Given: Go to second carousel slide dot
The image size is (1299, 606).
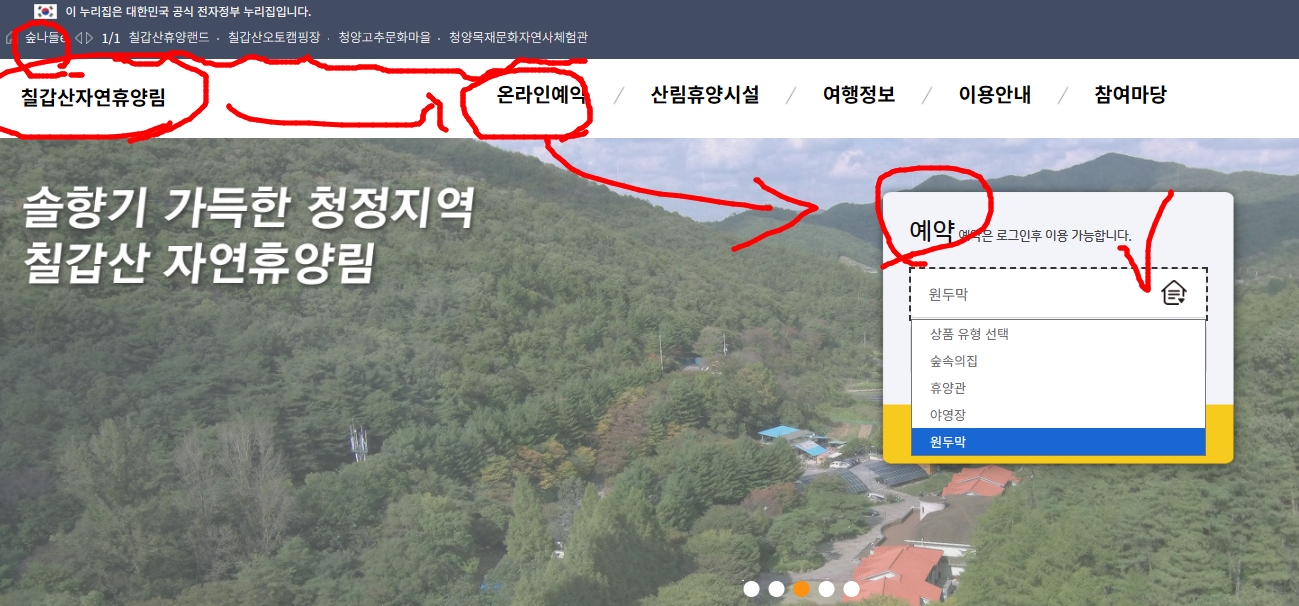Looking at the screenshot, I should click(777, 589).
